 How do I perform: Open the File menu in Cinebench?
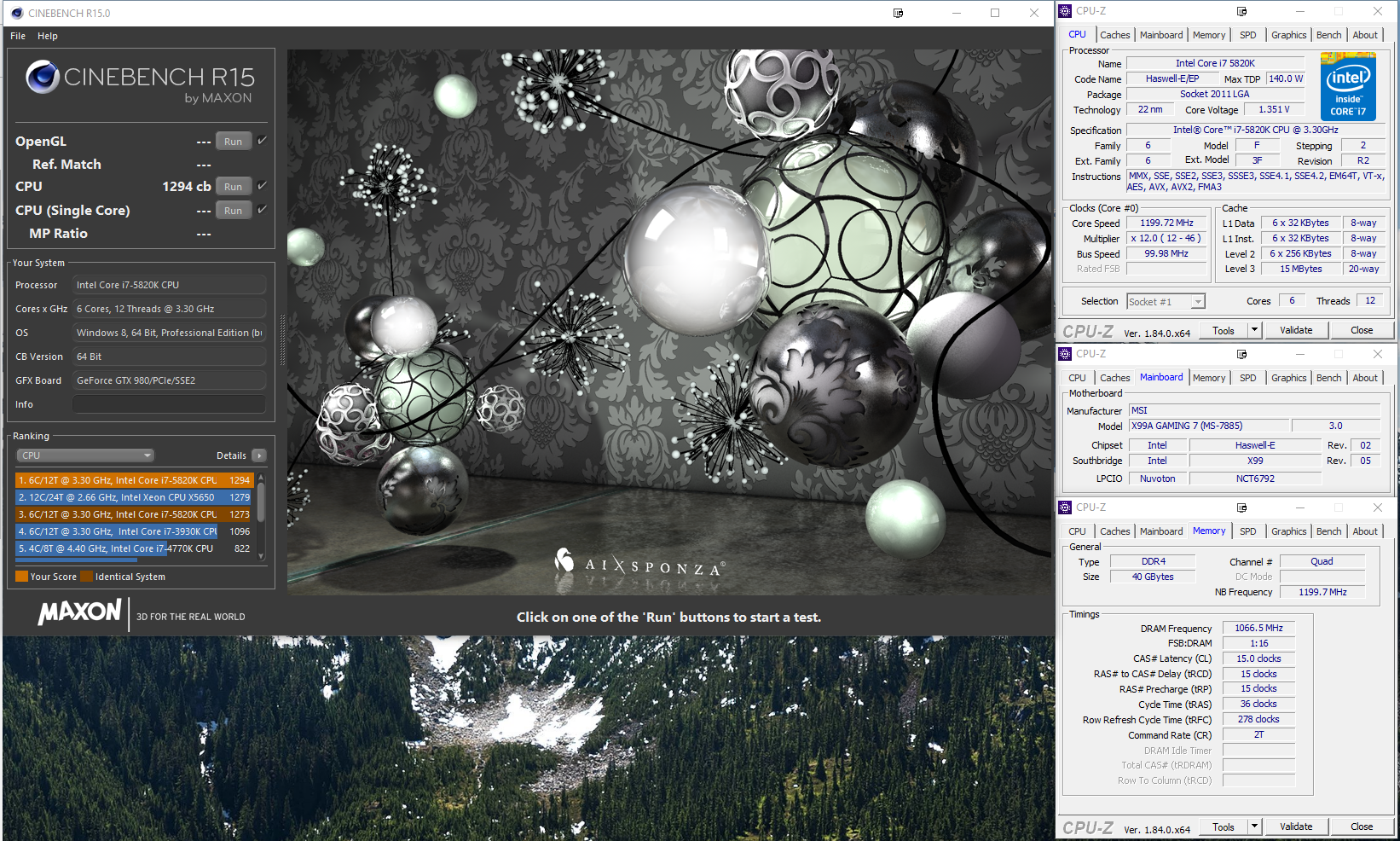coord(18,36)
